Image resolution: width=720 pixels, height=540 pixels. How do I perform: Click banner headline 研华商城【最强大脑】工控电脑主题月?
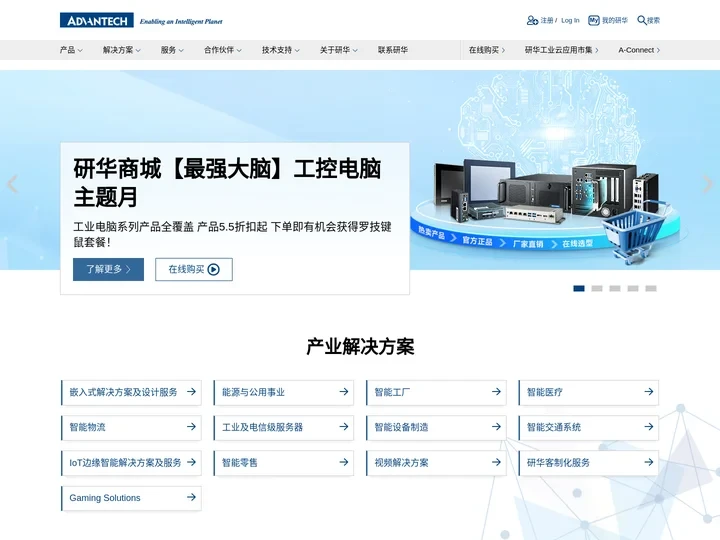click(227, 183)
